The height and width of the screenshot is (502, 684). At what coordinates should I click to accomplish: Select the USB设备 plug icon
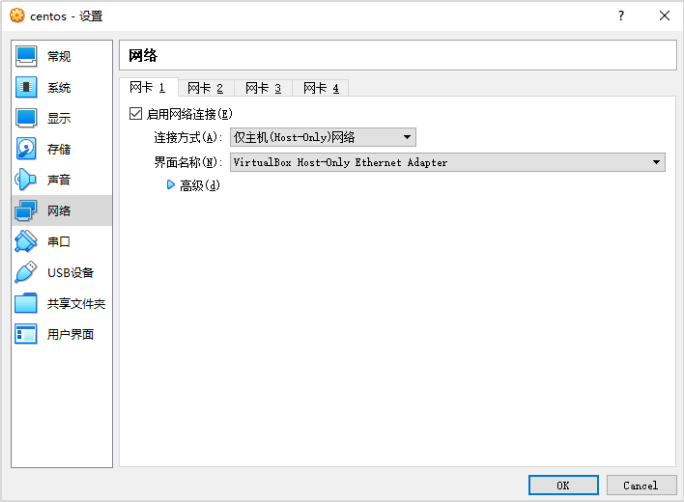[x=26, y=273]
